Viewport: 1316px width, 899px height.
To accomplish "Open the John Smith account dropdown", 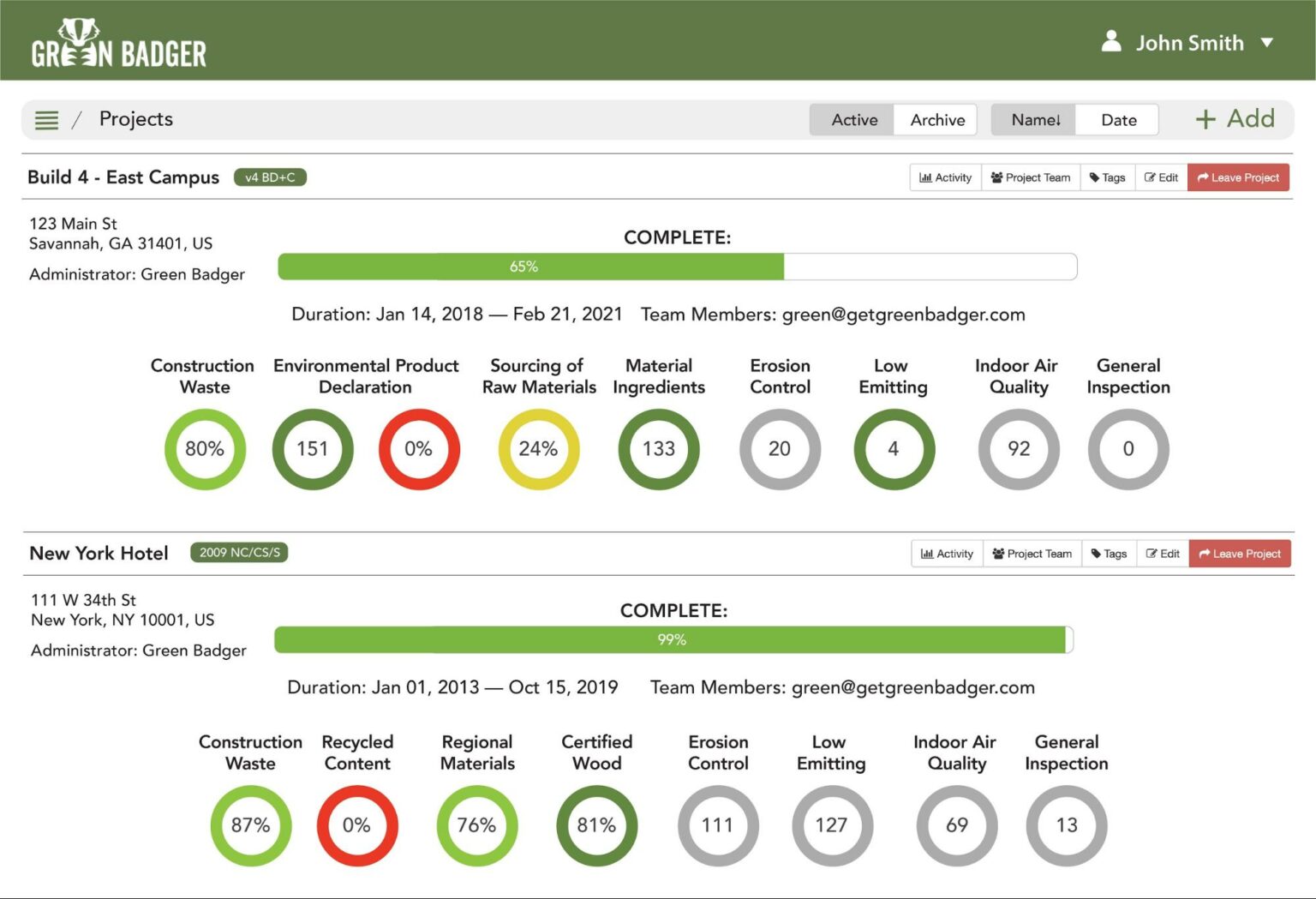I will point(1266,42).
